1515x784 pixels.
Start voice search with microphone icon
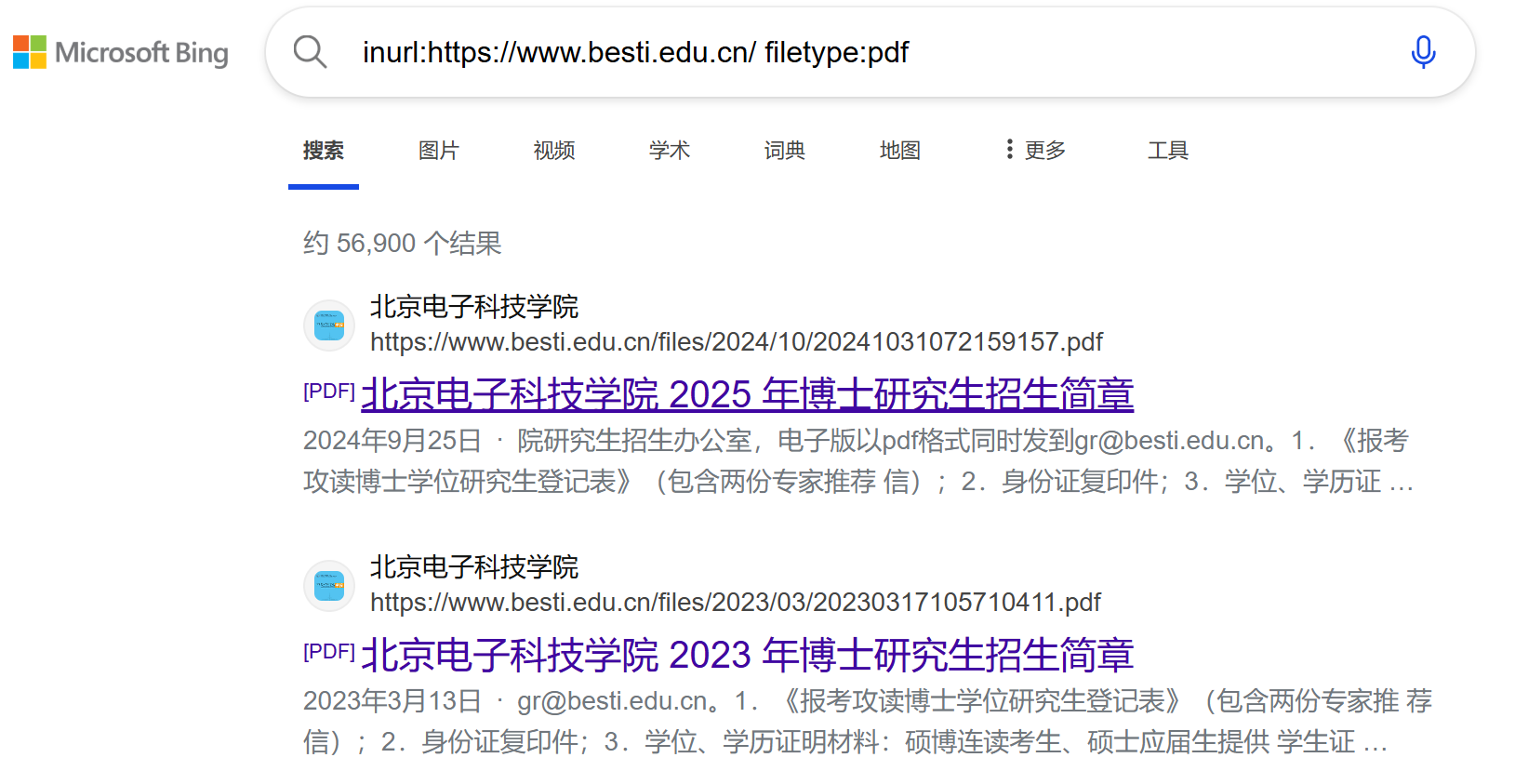click(1423, 52)
